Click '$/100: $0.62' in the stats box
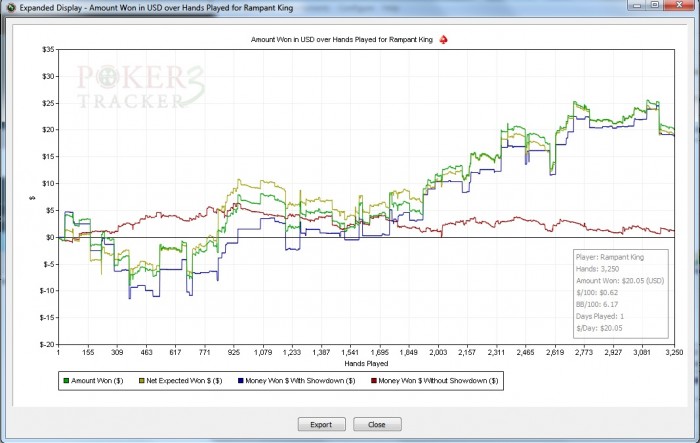The width and height of the screenshot is (700, 443). point(597,293)
